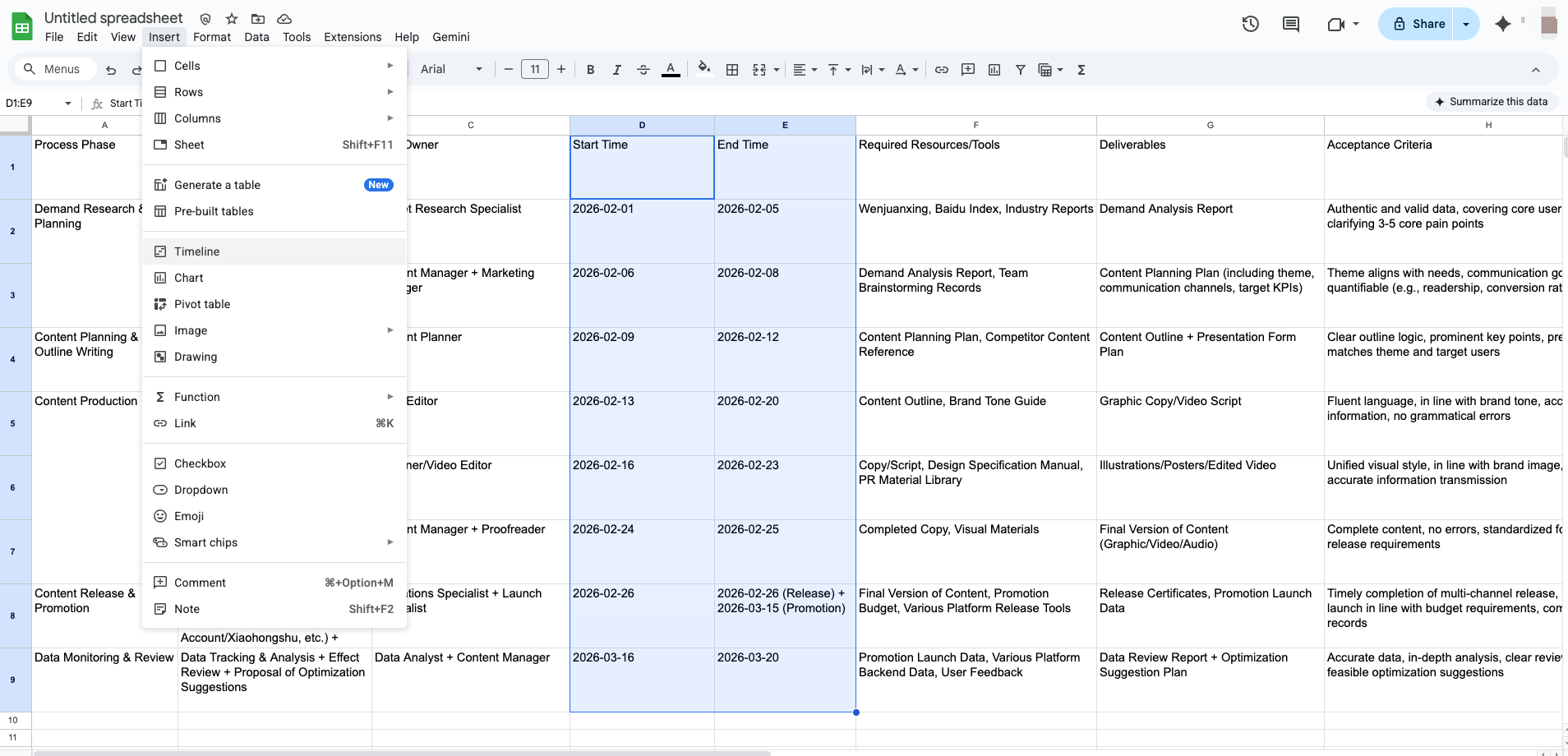
Task: Open the Gemini sparkle icon
Action: [1503, 24]
